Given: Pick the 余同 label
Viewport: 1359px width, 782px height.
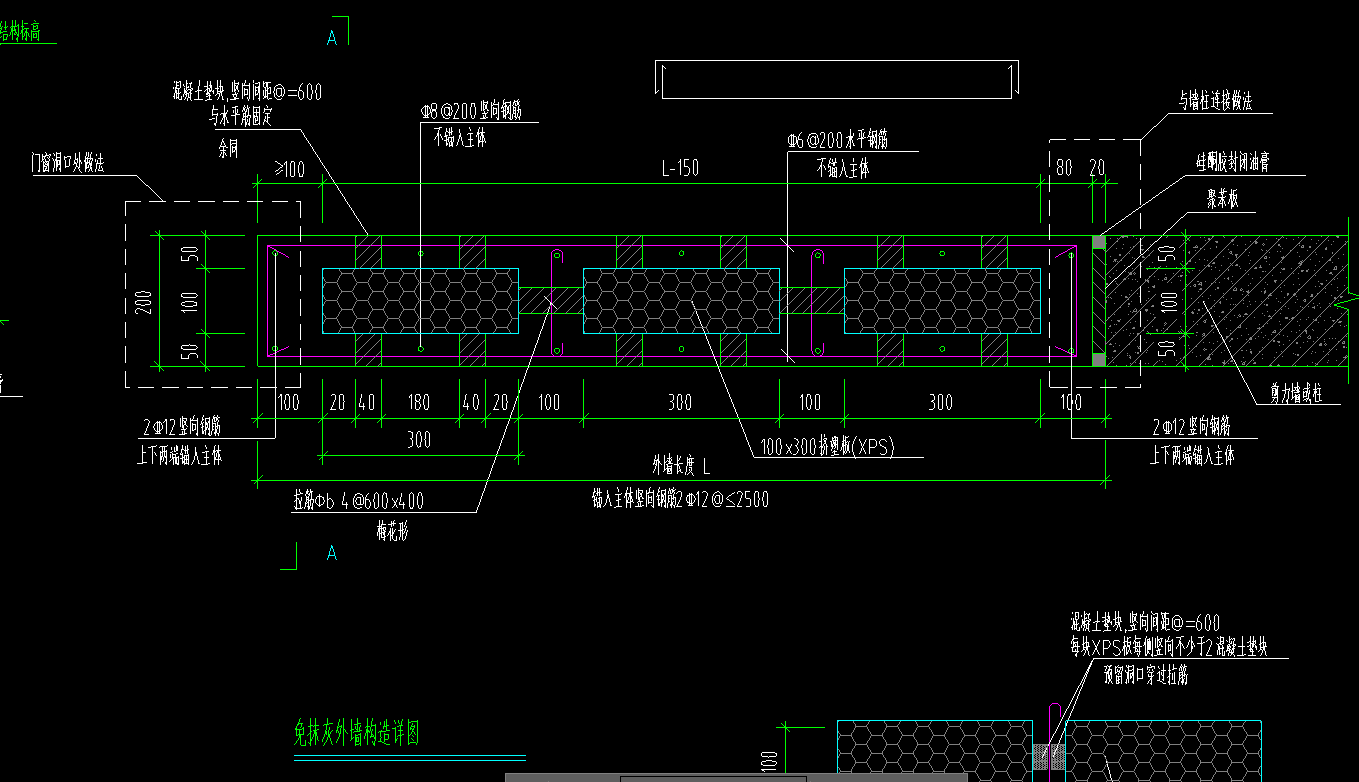Looking at the screenshot, I should (228, 147).
